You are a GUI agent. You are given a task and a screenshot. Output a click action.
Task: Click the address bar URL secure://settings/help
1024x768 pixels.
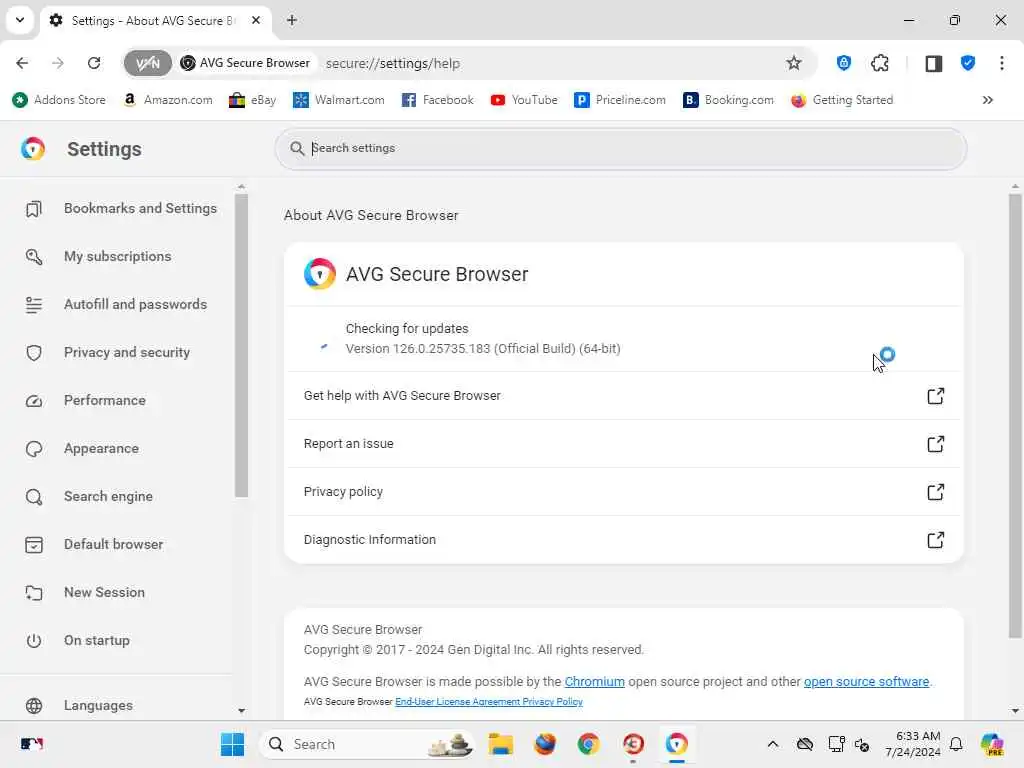pos(392,63)
